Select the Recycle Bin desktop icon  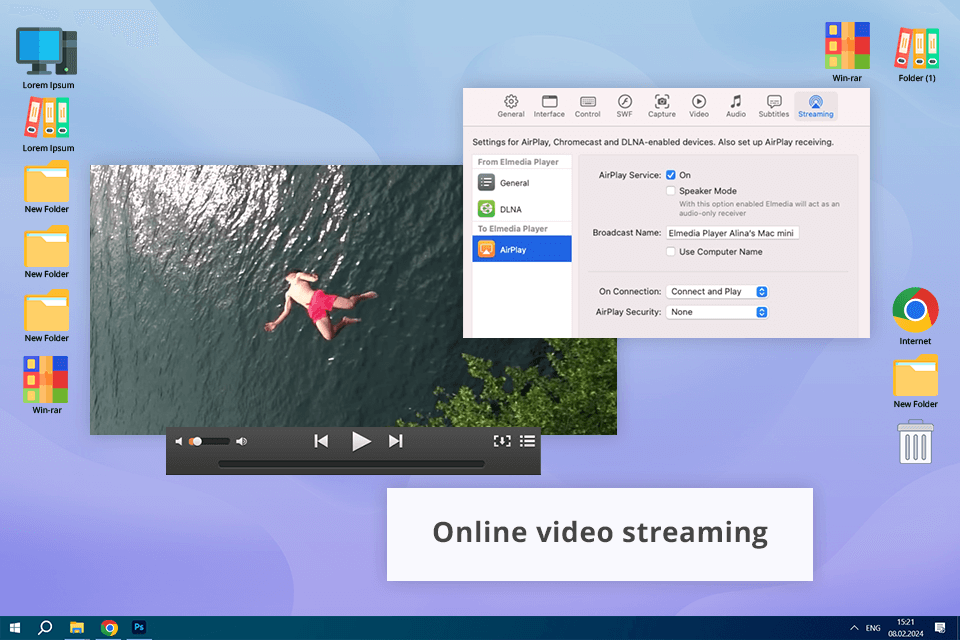click(915, 442)
